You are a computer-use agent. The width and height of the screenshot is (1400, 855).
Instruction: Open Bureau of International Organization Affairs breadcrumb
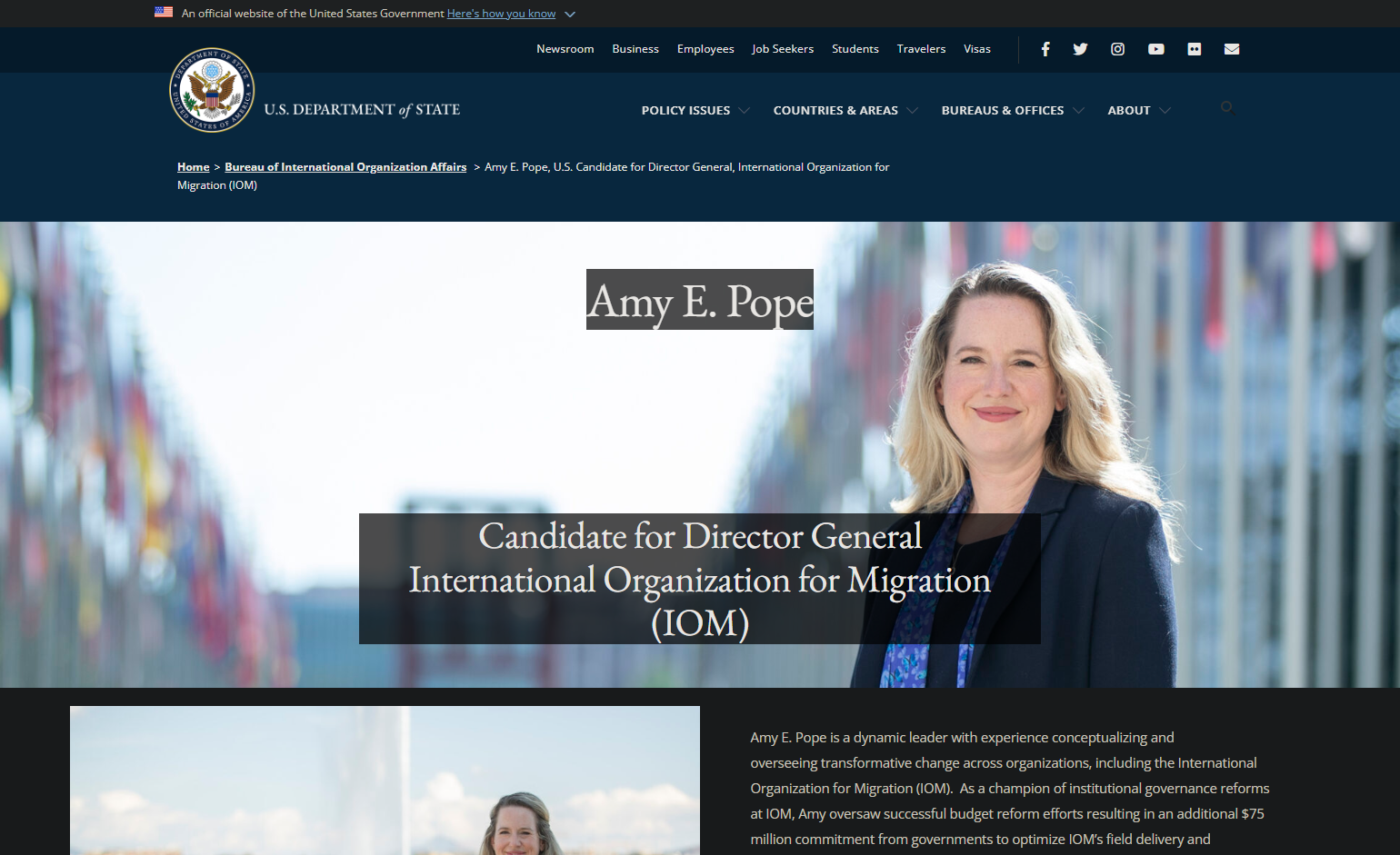pos(345,167)
